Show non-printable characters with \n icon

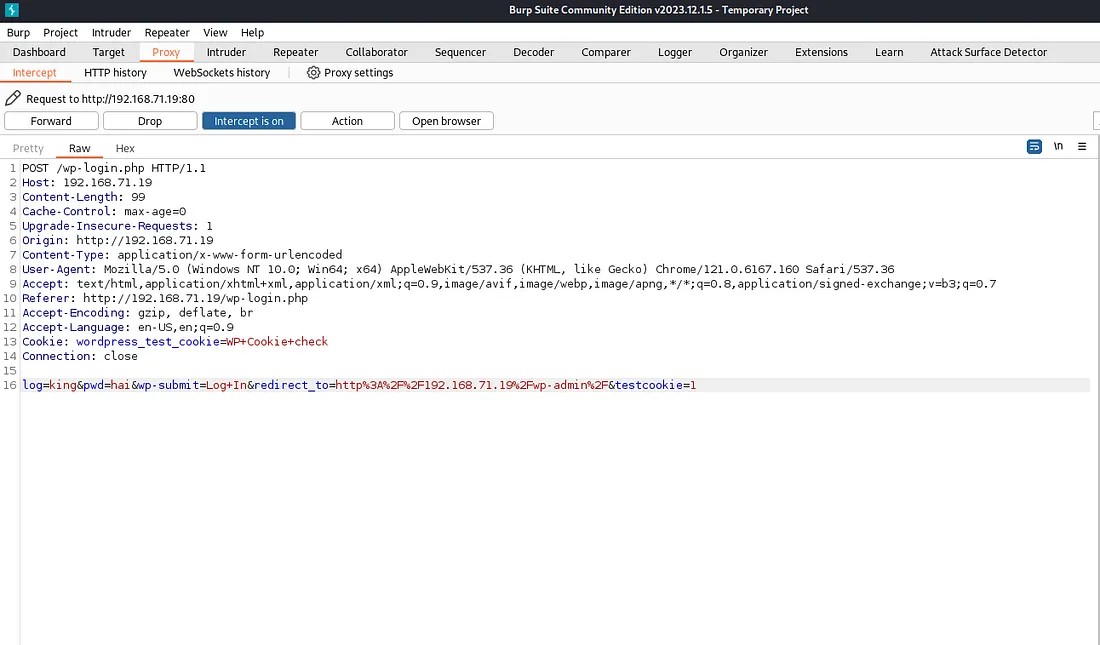pyautogui.click(x=1058, y=147)
